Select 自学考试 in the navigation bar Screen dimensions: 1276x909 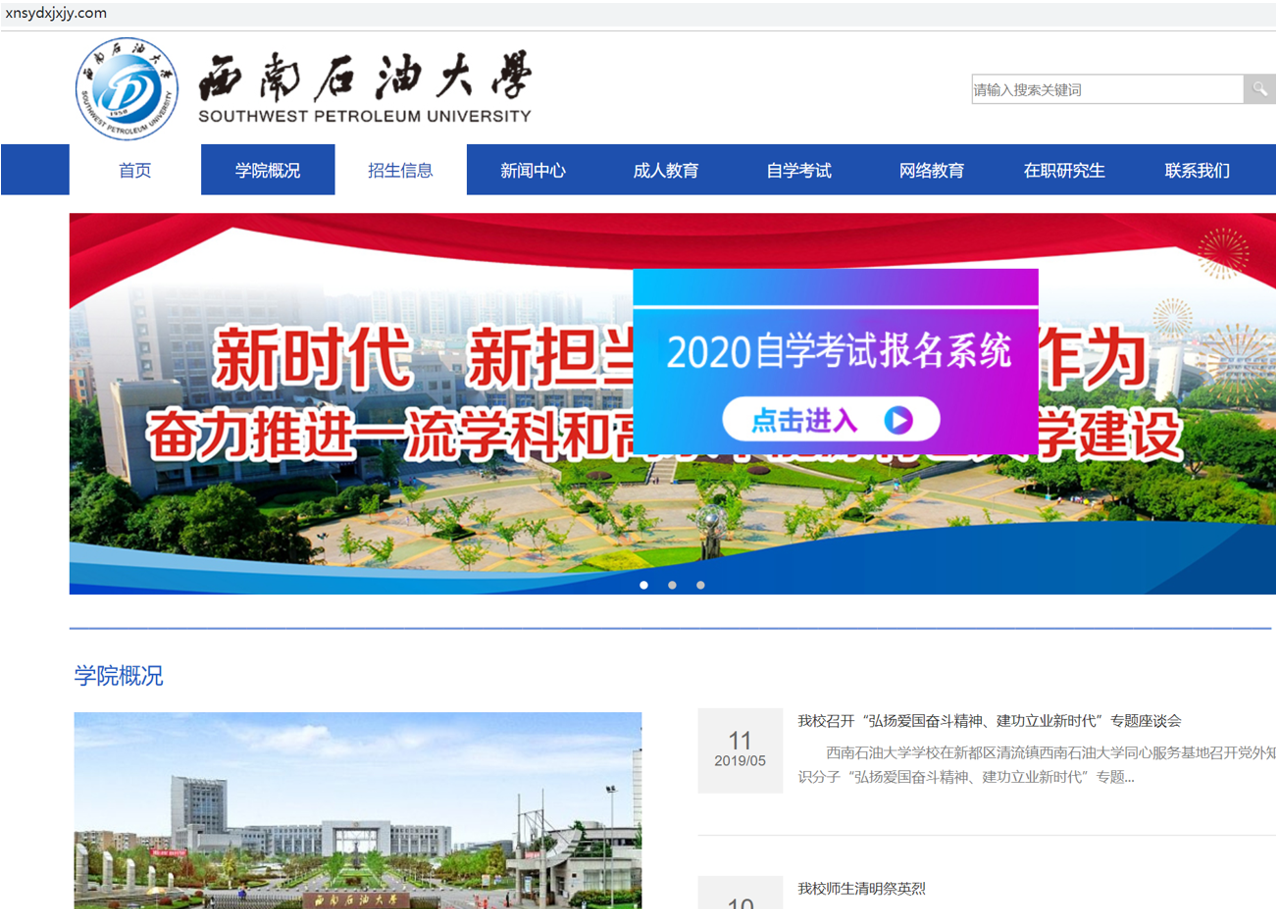(799, 170)
